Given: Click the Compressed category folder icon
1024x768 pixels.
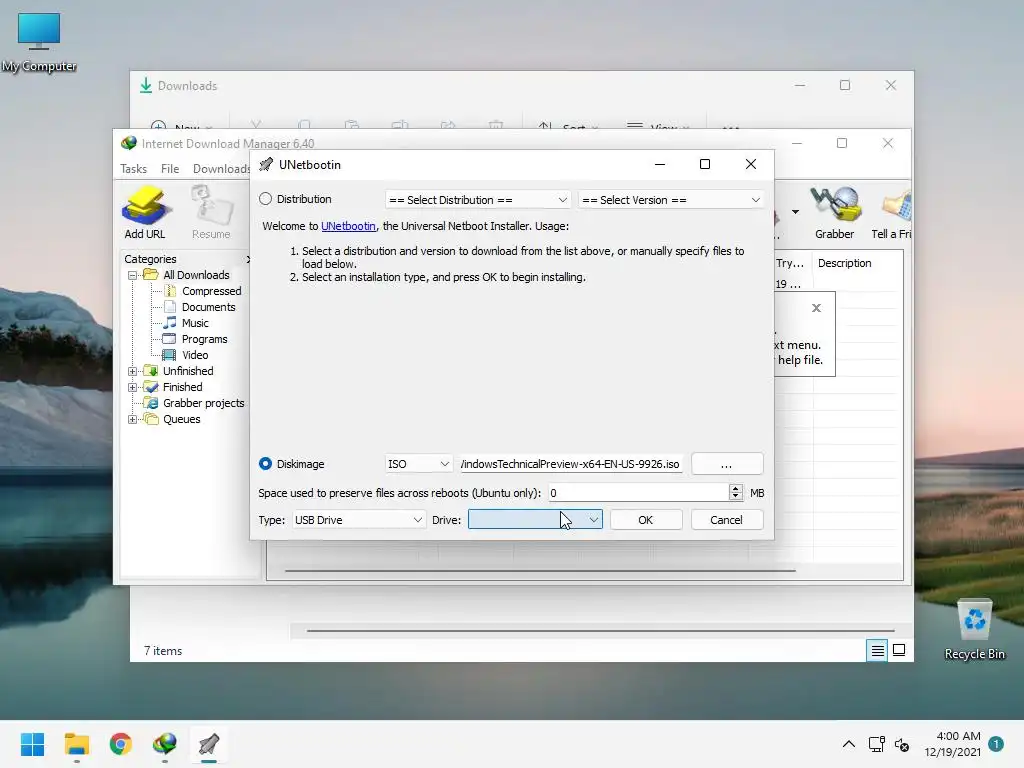Looking at the screenshot, I should click(170, 291).
